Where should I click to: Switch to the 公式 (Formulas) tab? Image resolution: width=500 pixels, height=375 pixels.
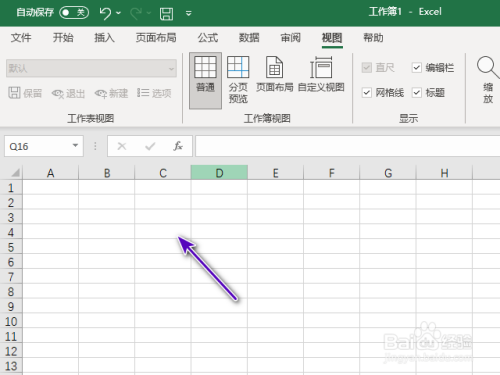208,38
